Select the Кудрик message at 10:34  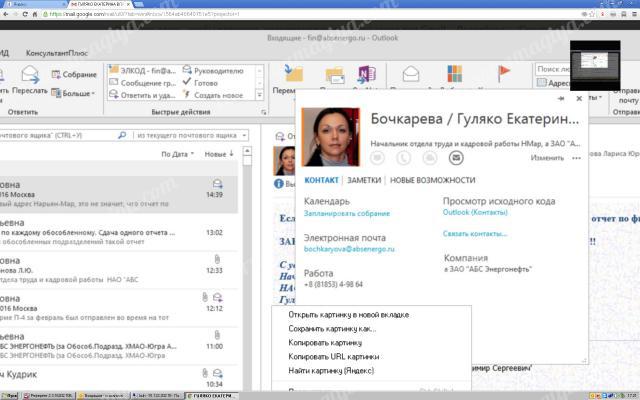tap(118, 379)
